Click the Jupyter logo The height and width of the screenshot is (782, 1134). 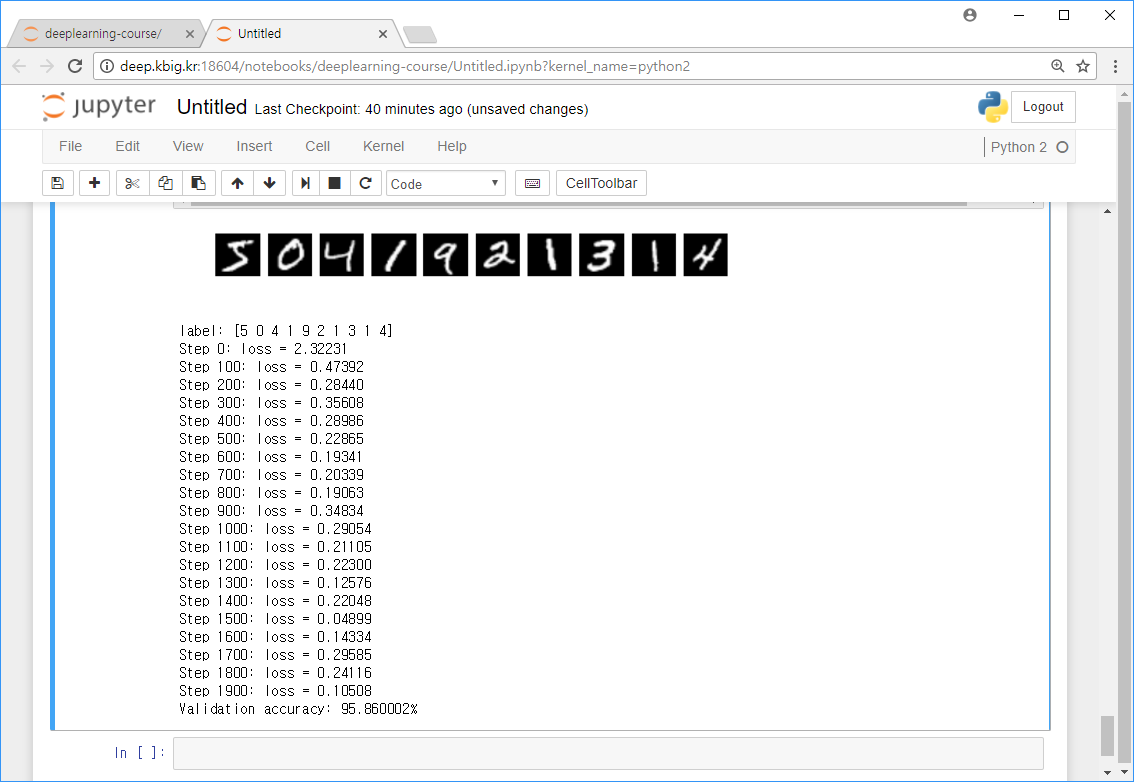pos(98,106)
